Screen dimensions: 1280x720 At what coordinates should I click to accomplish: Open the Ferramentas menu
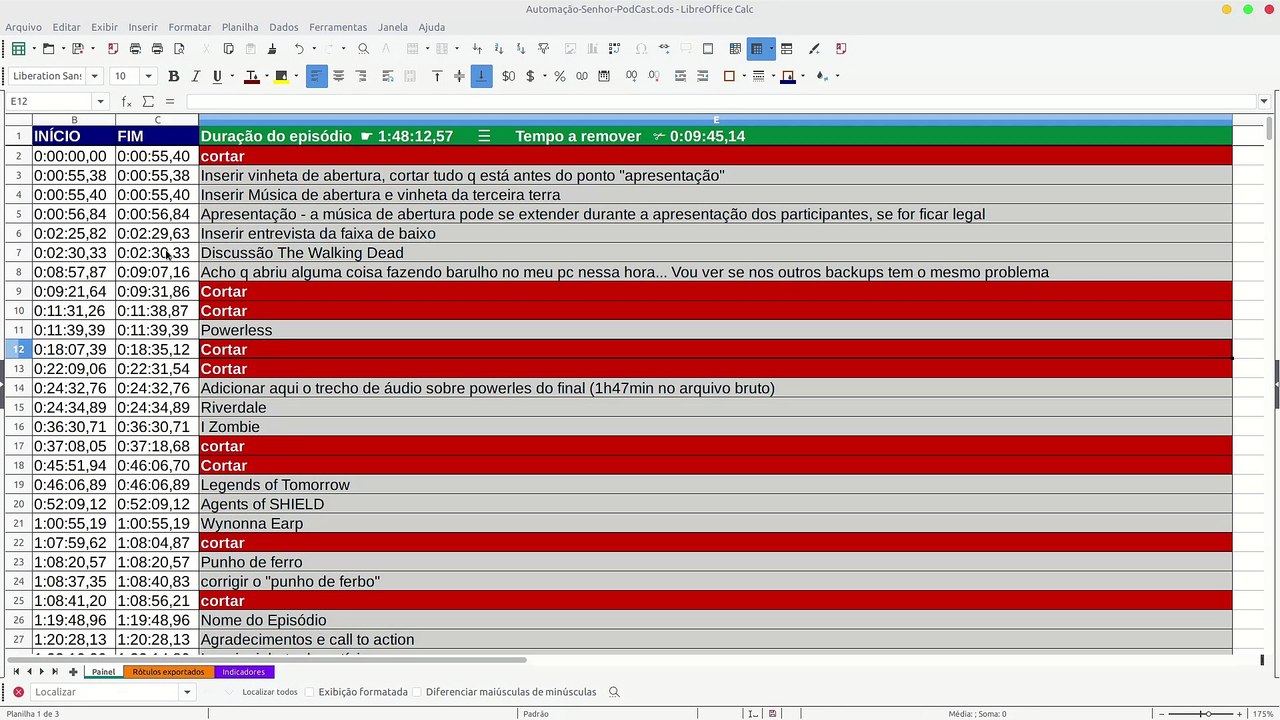tap(338, 27)
